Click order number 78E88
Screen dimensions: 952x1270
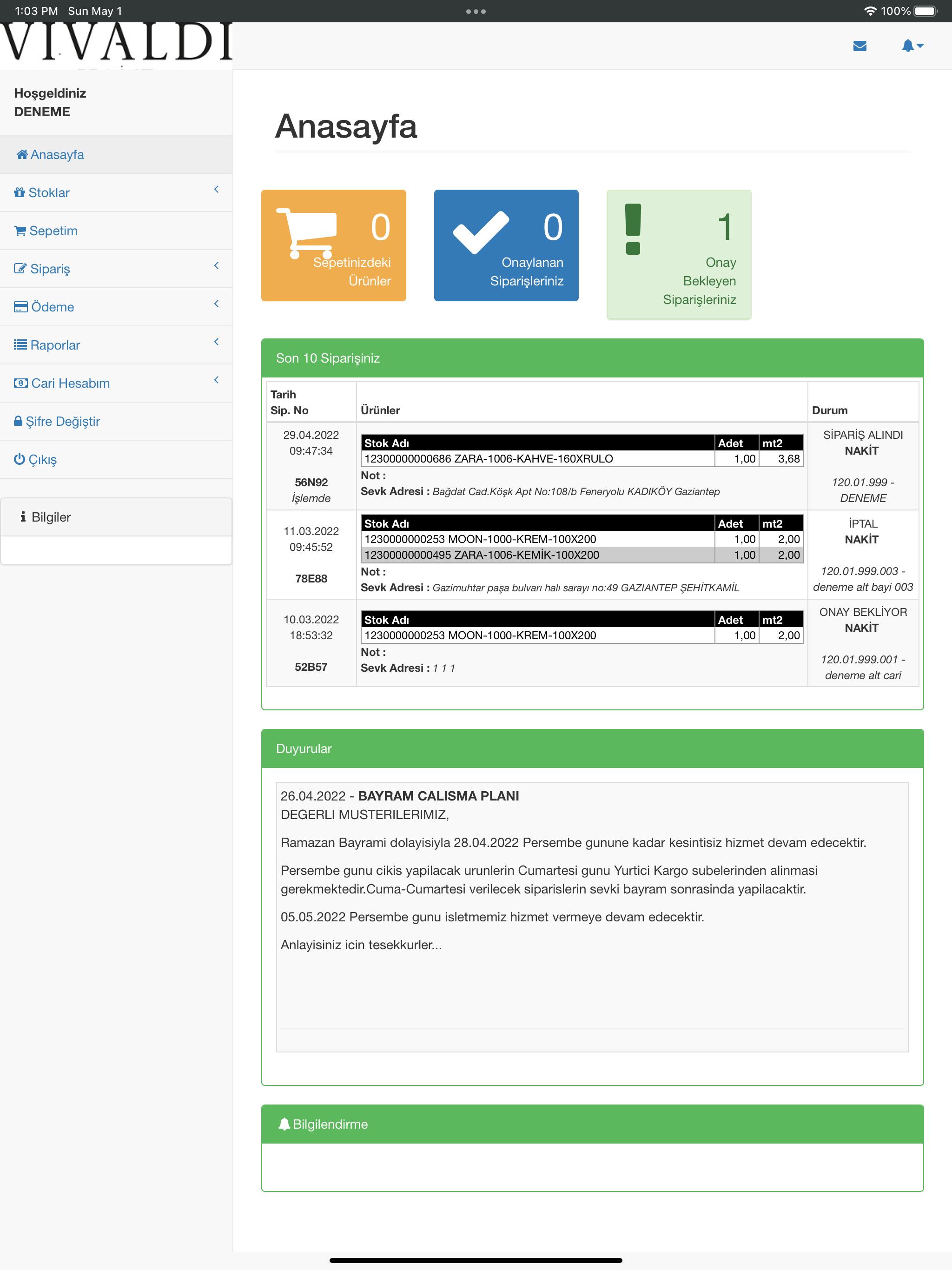click(311, 579)
